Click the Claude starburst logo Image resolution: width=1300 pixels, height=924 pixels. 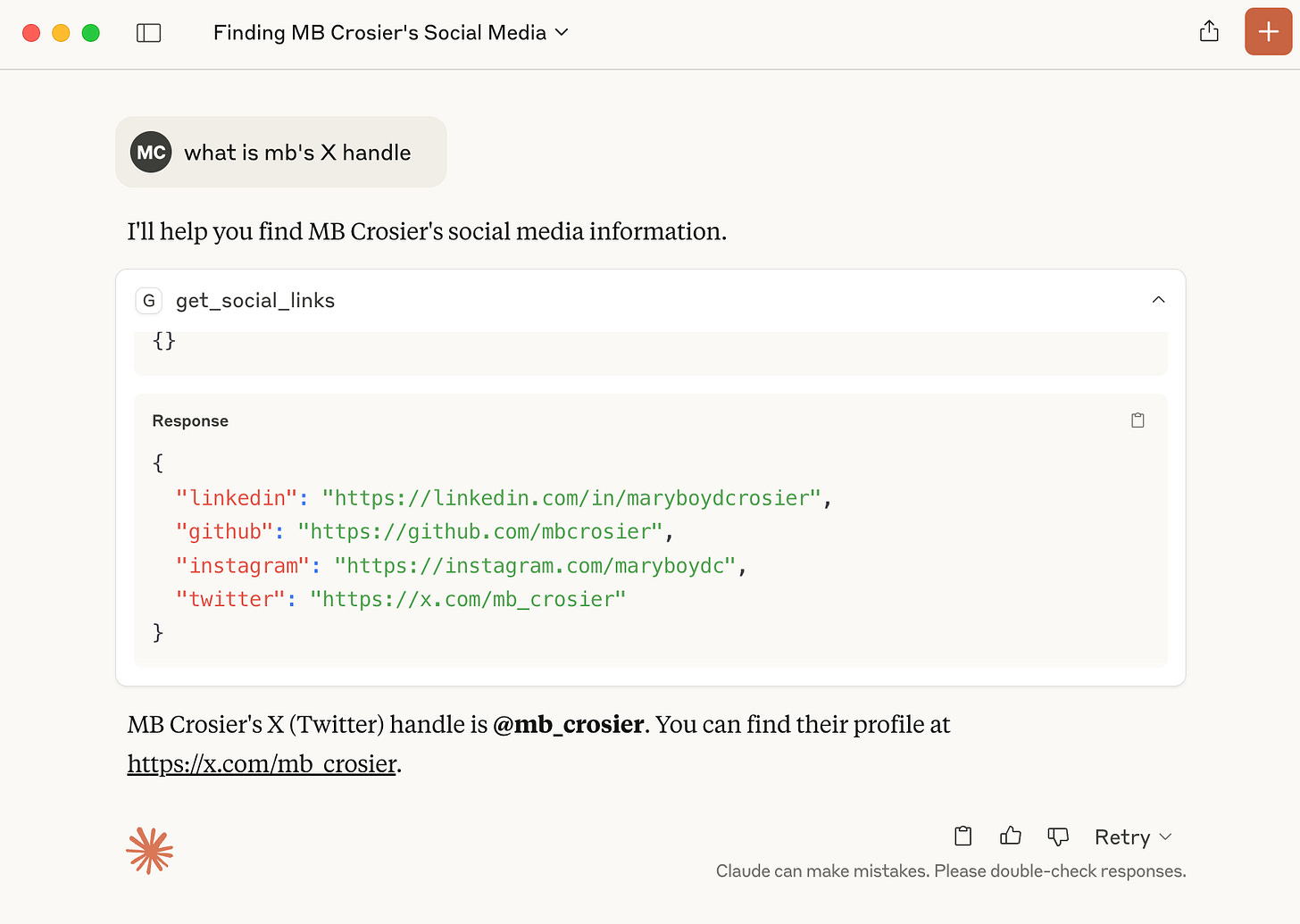point(149,851)
